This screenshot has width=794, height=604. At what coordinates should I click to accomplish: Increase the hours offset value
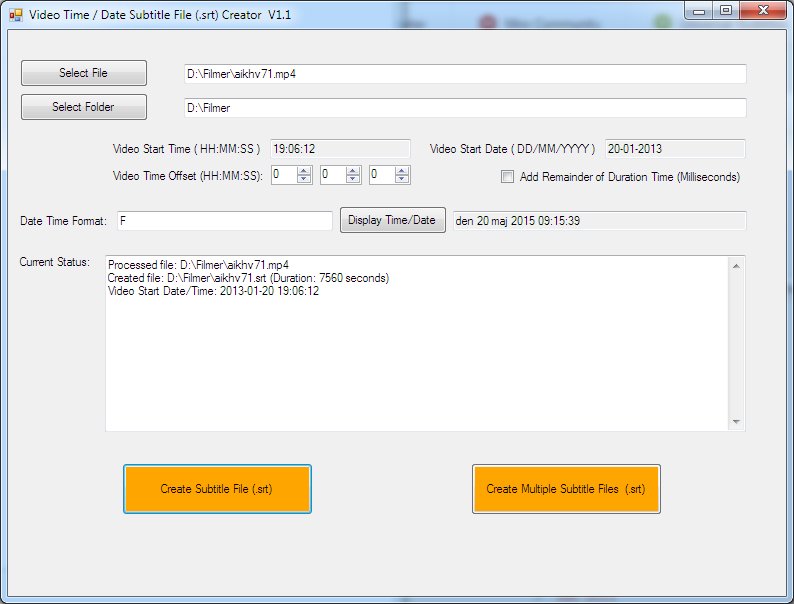[x=304, y=171]
